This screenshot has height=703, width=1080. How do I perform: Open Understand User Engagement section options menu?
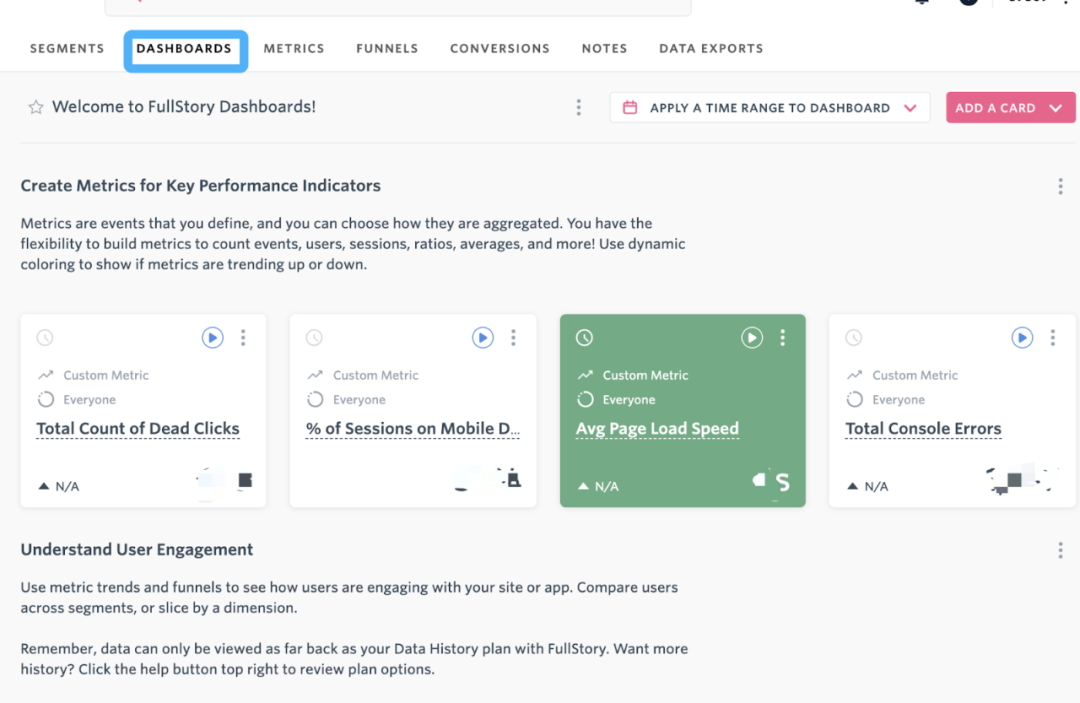pos(1060,549)
